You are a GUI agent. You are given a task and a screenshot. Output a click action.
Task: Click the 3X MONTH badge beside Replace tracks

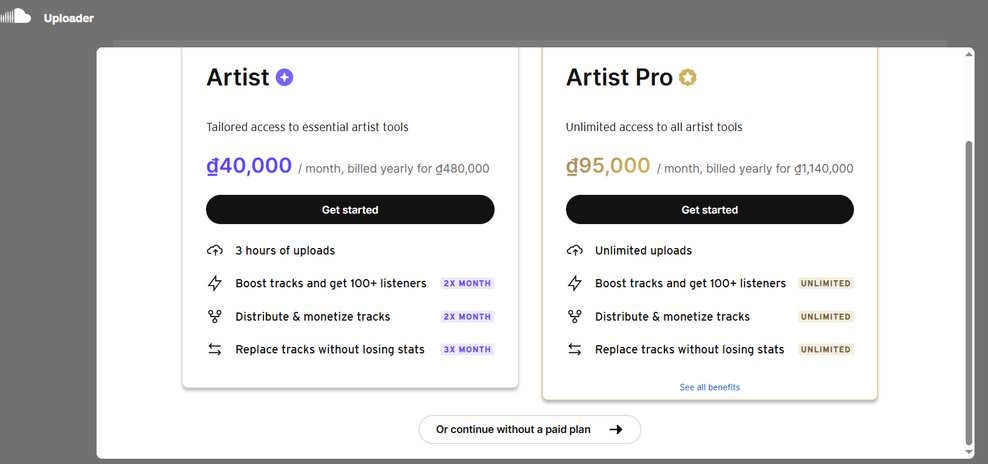click(467, 349)
